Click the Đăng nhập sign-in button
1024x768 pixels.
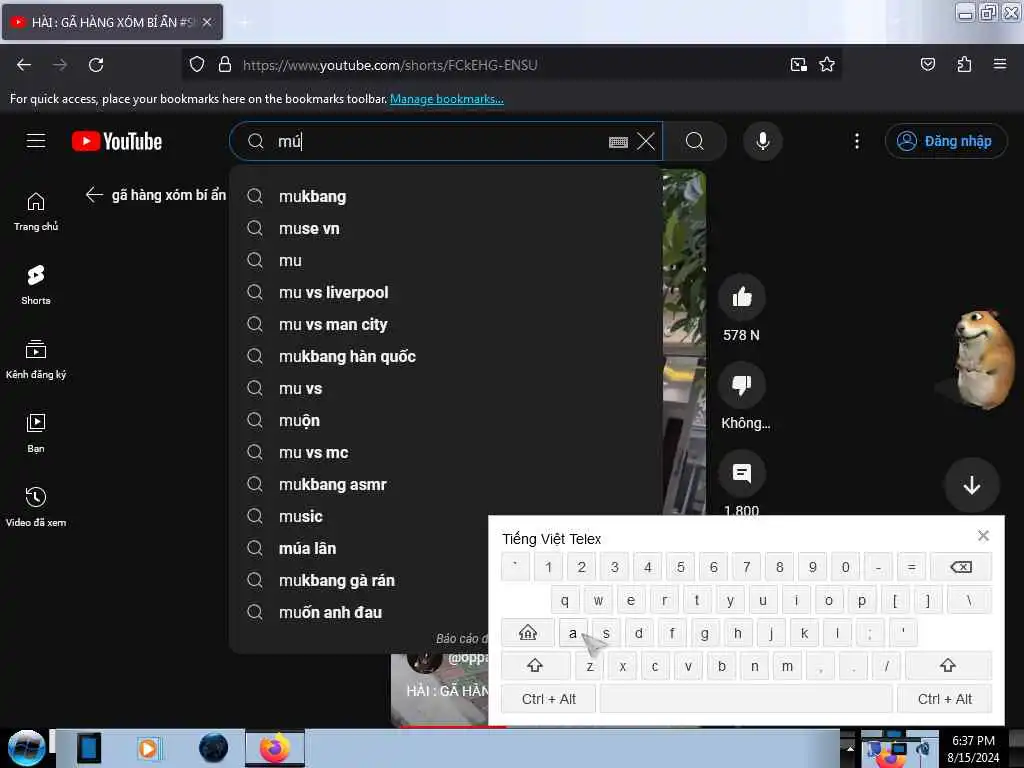pyautogui.click(x=946, y=141)
